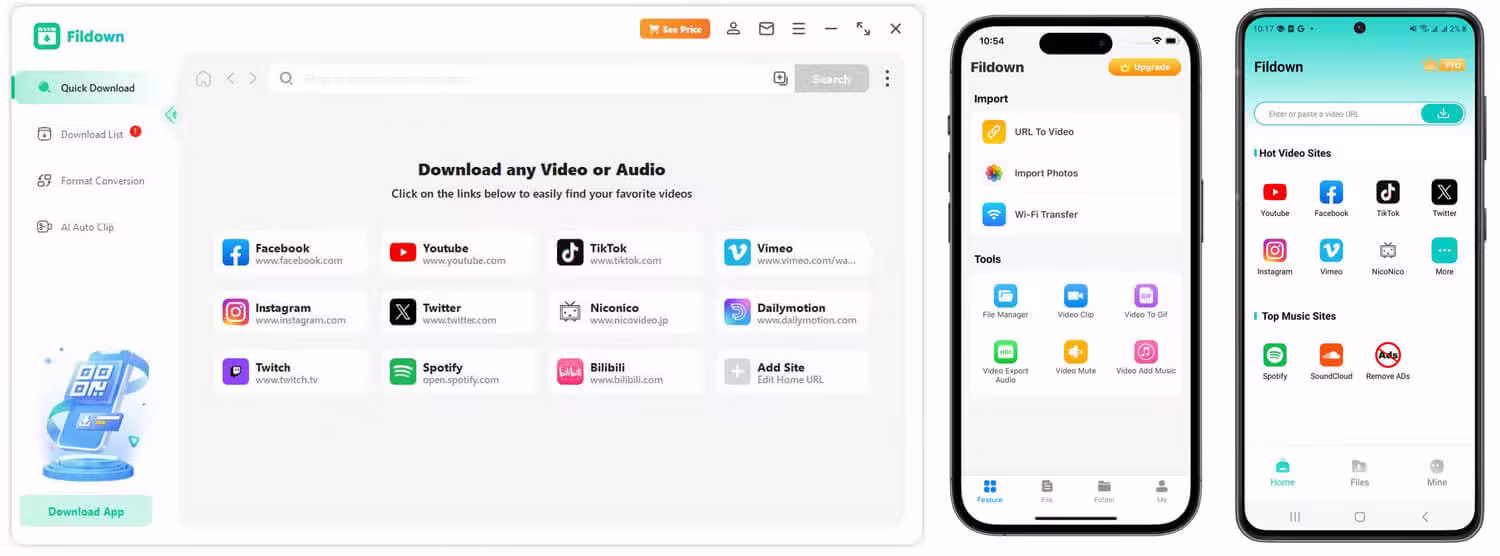Switch to the Mine tab on Android
Viewport: 1500px width, 556px height.
1437,473
